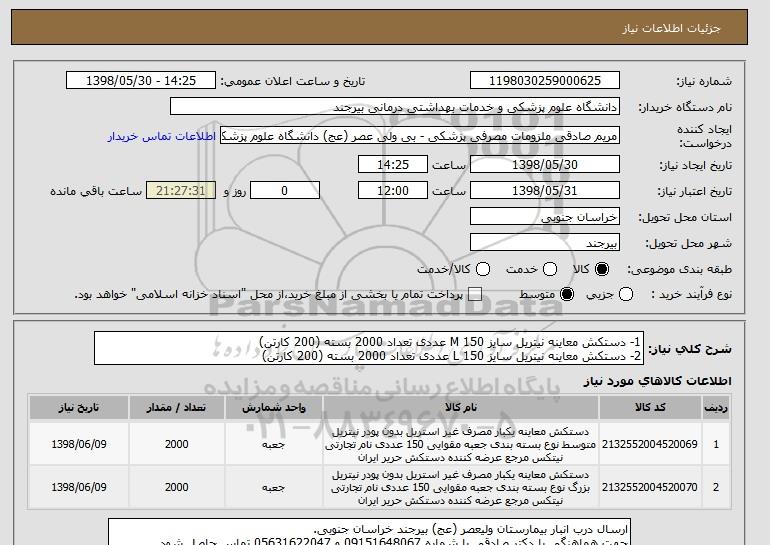770x545 pixels.
Task: Click row 2 unit cell جعبه
Action: (274, 488)
